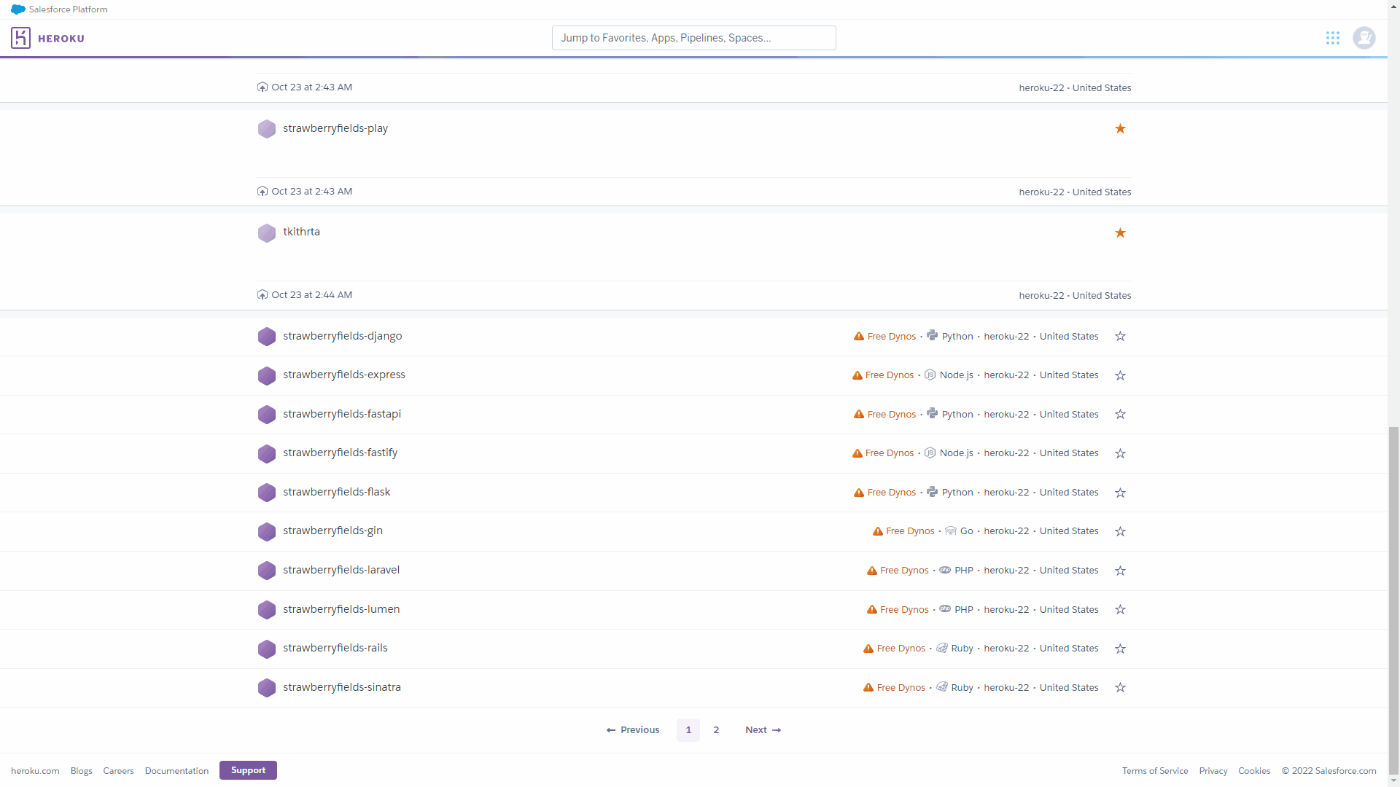
Task: Go to pagination page 1
Action: pyautogui.click(x=688, y=730)
